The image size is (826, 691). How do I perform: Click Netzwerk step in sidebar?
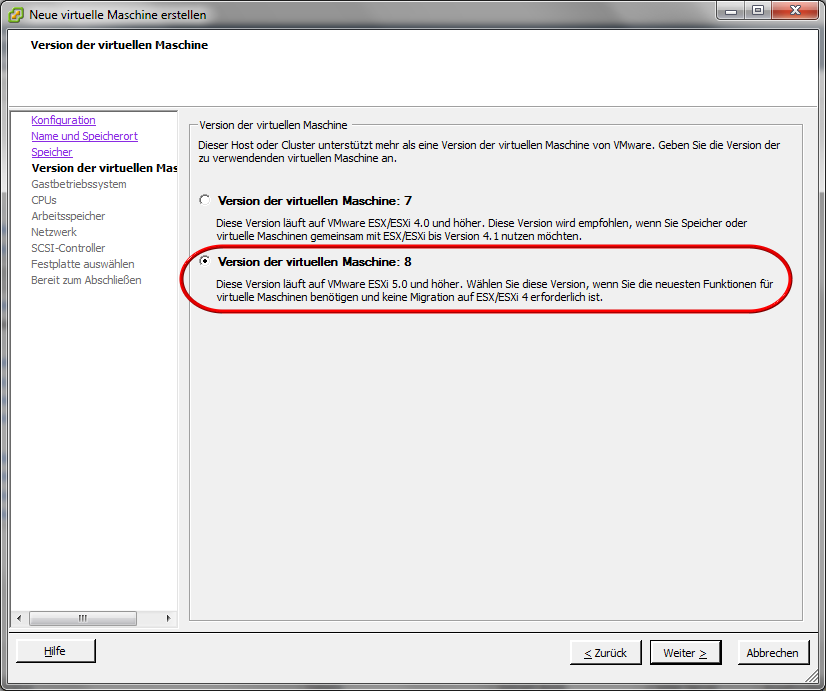click(53, 232)
